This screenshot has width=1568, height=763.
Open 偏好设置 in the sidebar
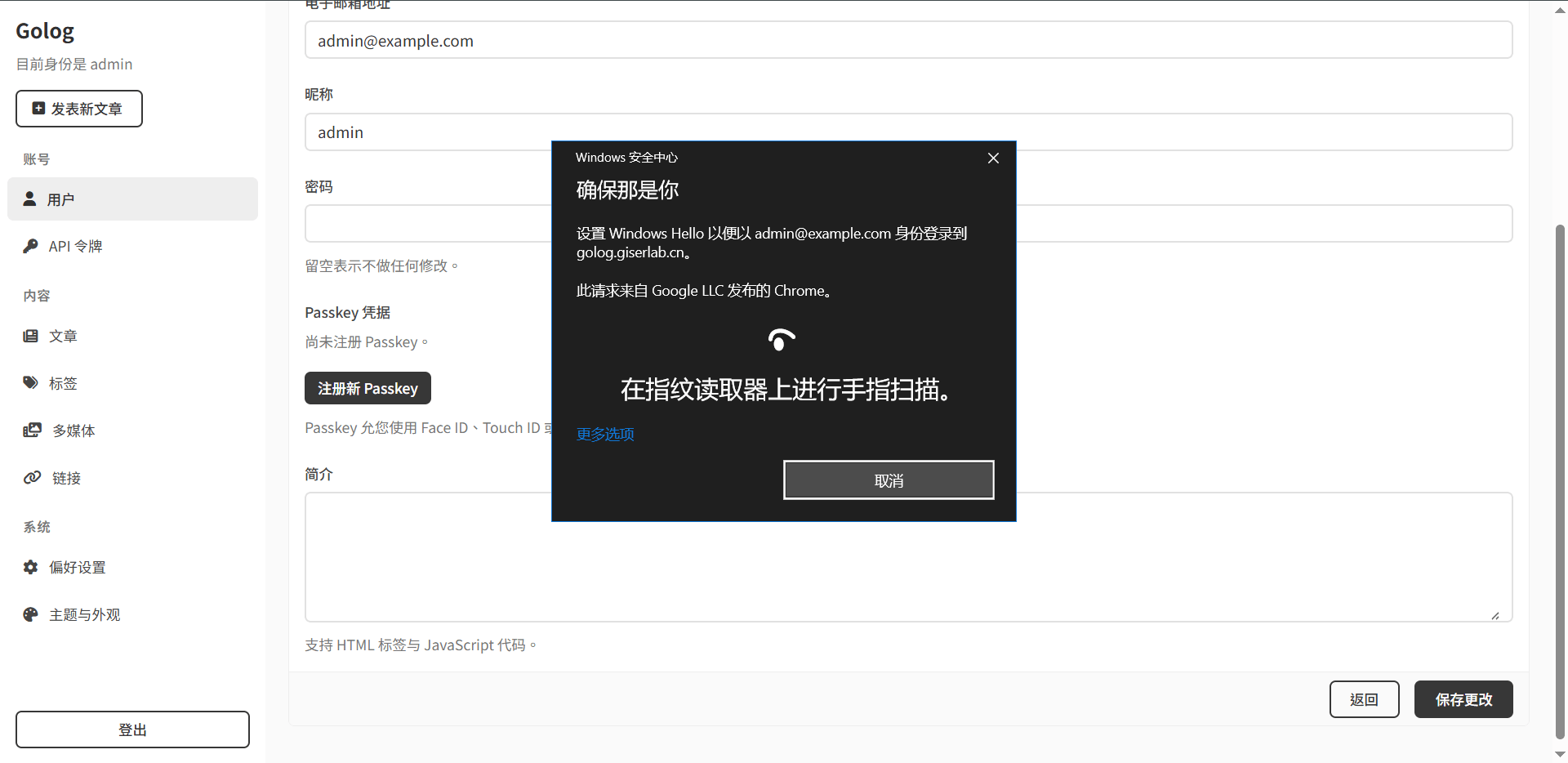132,567
